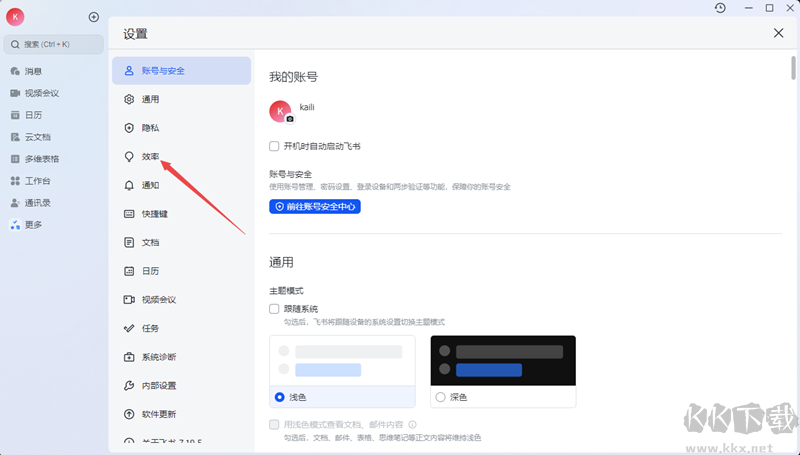Image resolution: width=800 pixels, height=455 pixels.
Task: Maximize the Feishu window
Action: click(x=769, y=8)
